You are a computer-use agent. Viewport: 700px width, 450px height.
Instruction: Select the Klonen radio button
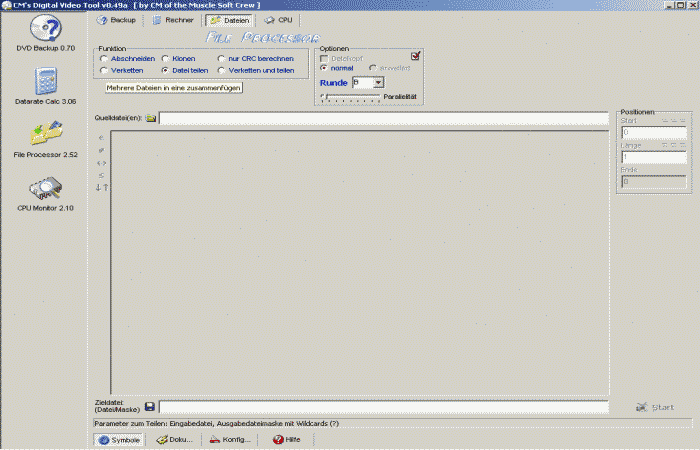[x=165, y=59]
